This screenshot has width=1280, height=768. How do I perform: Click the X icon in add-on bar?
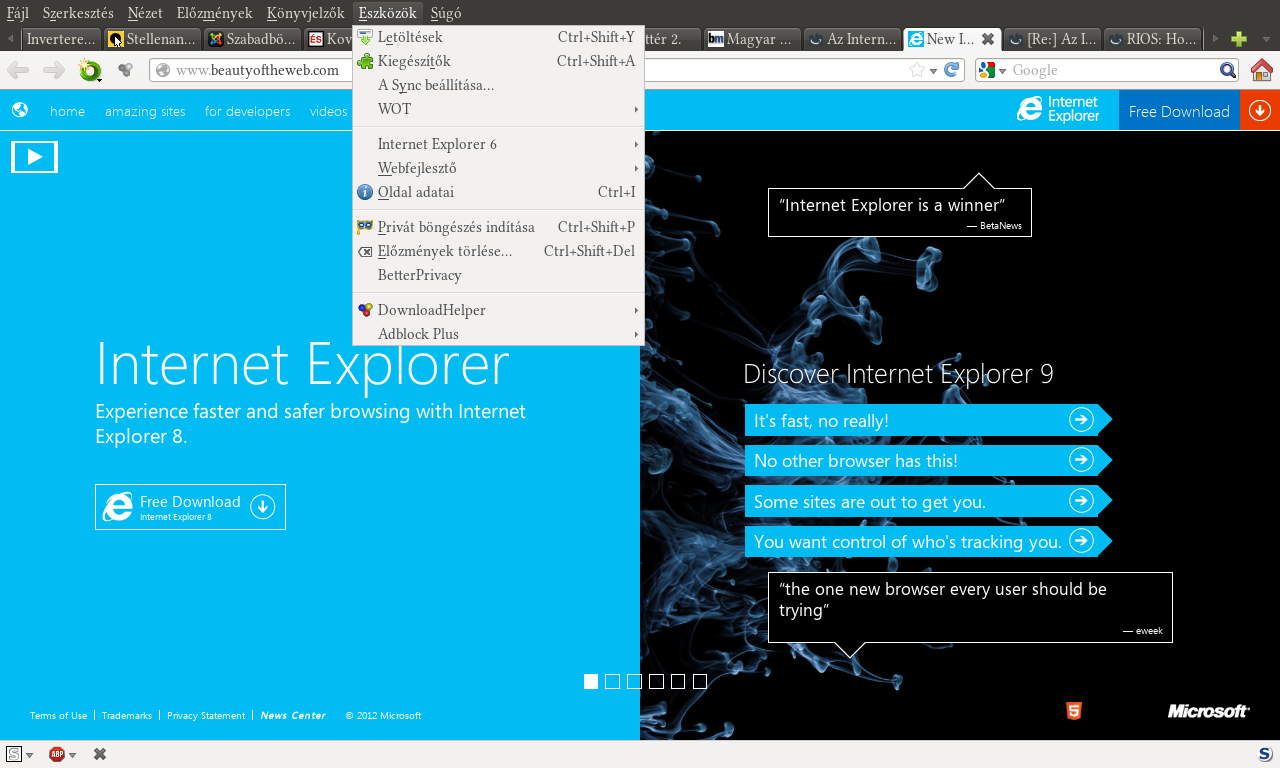(x=100, y=754)
